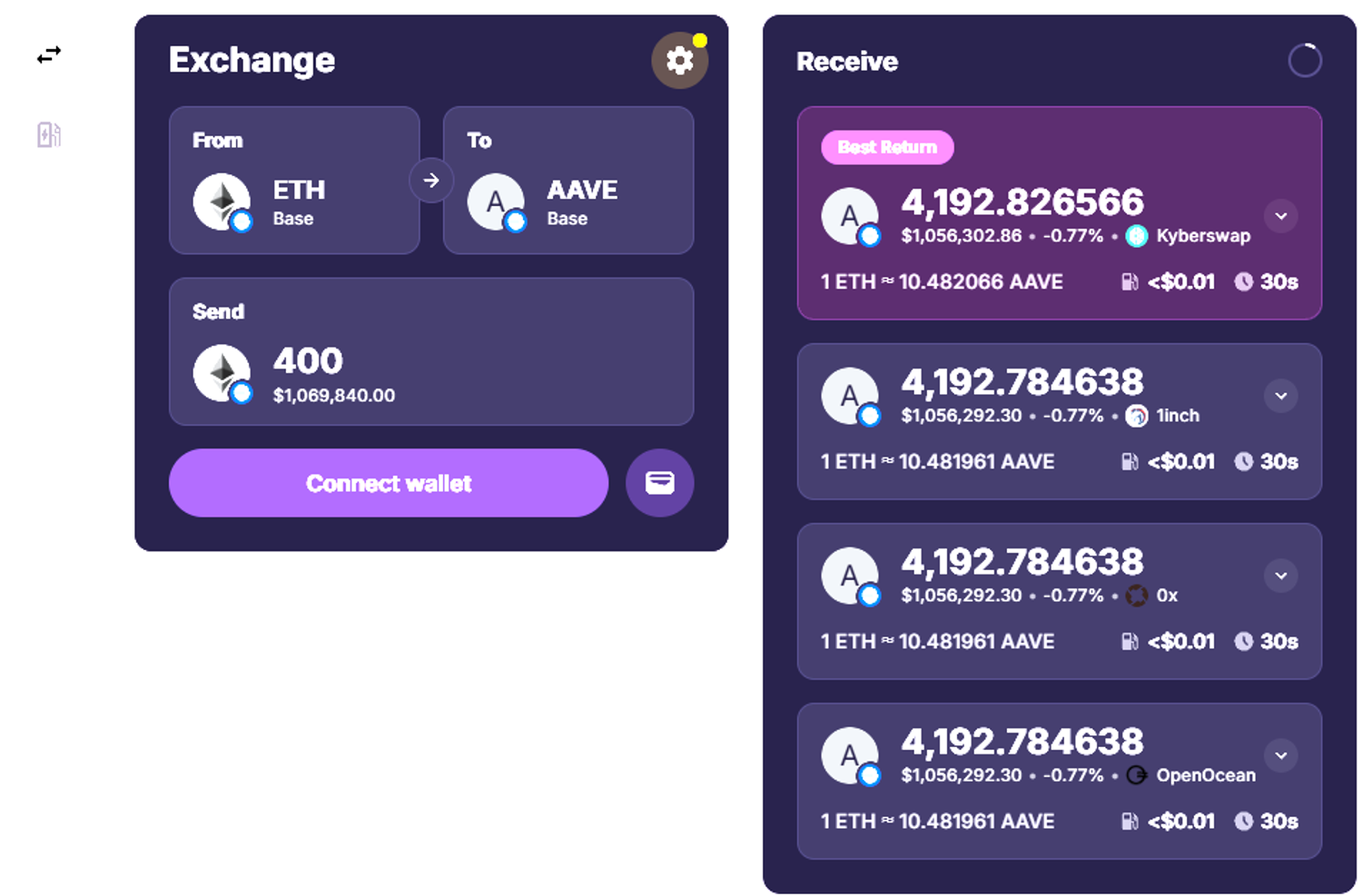Expand the Kyberswap route details
Screen dimensions: 1362x896
tap(1280, 216)
